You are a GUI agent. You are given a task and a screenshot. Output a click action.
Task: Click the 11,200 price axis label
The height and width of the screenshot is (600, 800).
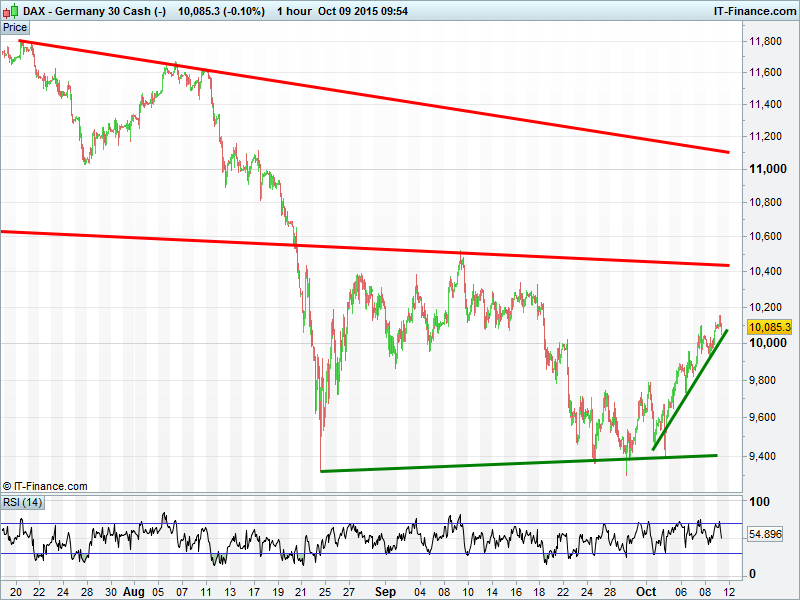coord(765,136)
